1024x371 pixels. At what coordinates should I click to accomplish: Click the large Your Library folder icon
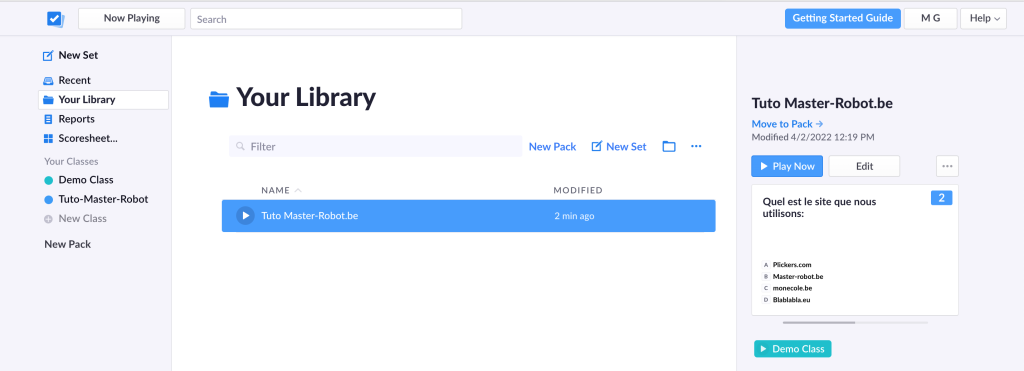(x=219, y=99)
